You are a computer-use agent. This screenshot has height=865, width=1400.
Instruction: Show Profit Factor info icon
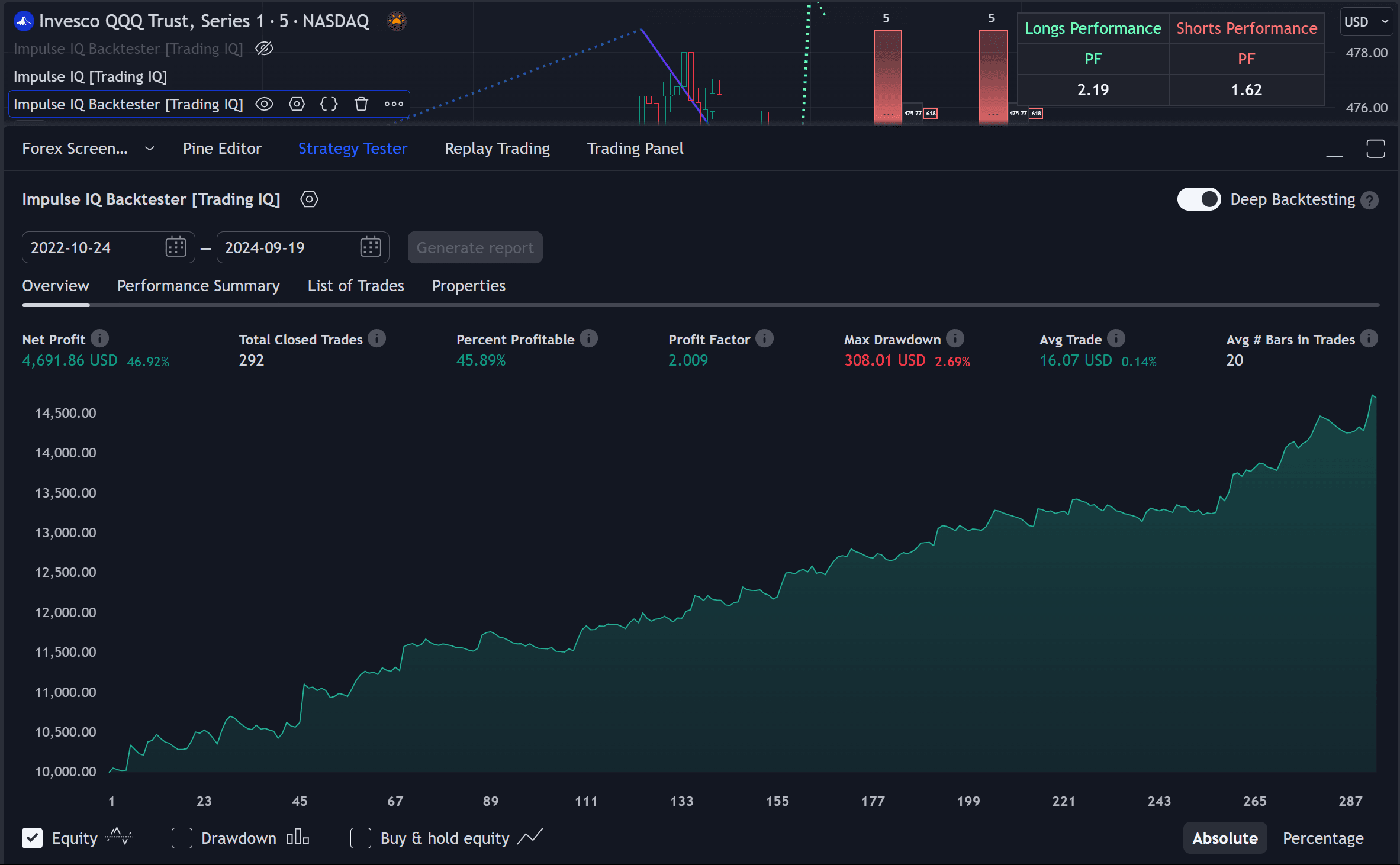point(764,338)
